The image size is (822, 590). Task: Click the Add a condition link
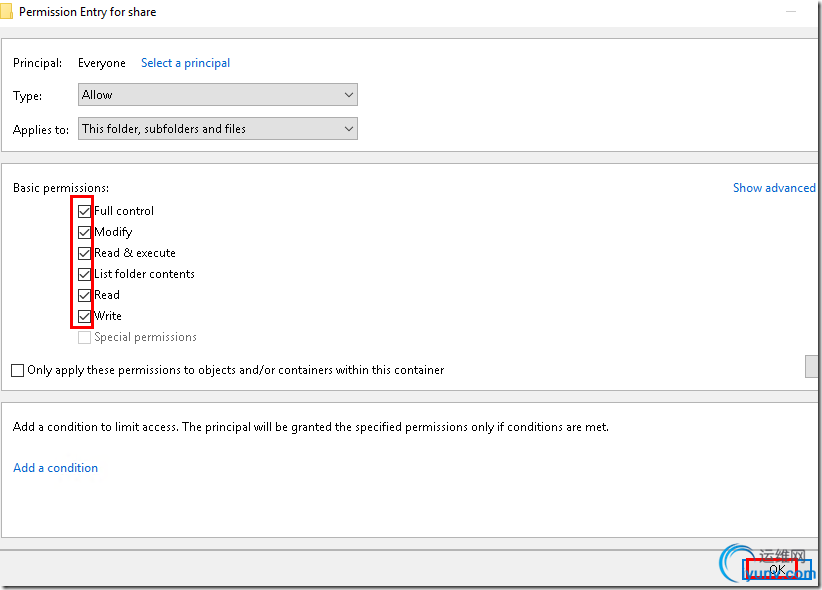point(55,468)
